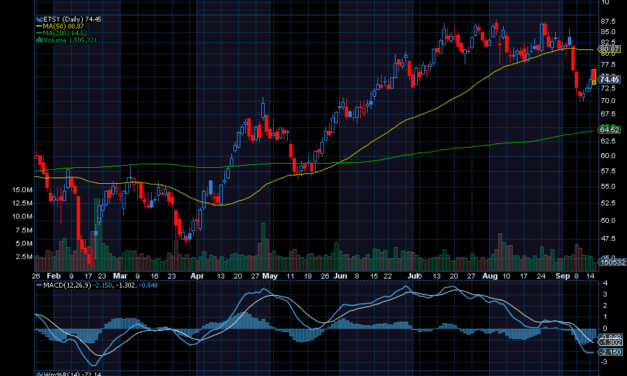Click the Apr label on date axis

click(197, 276)
